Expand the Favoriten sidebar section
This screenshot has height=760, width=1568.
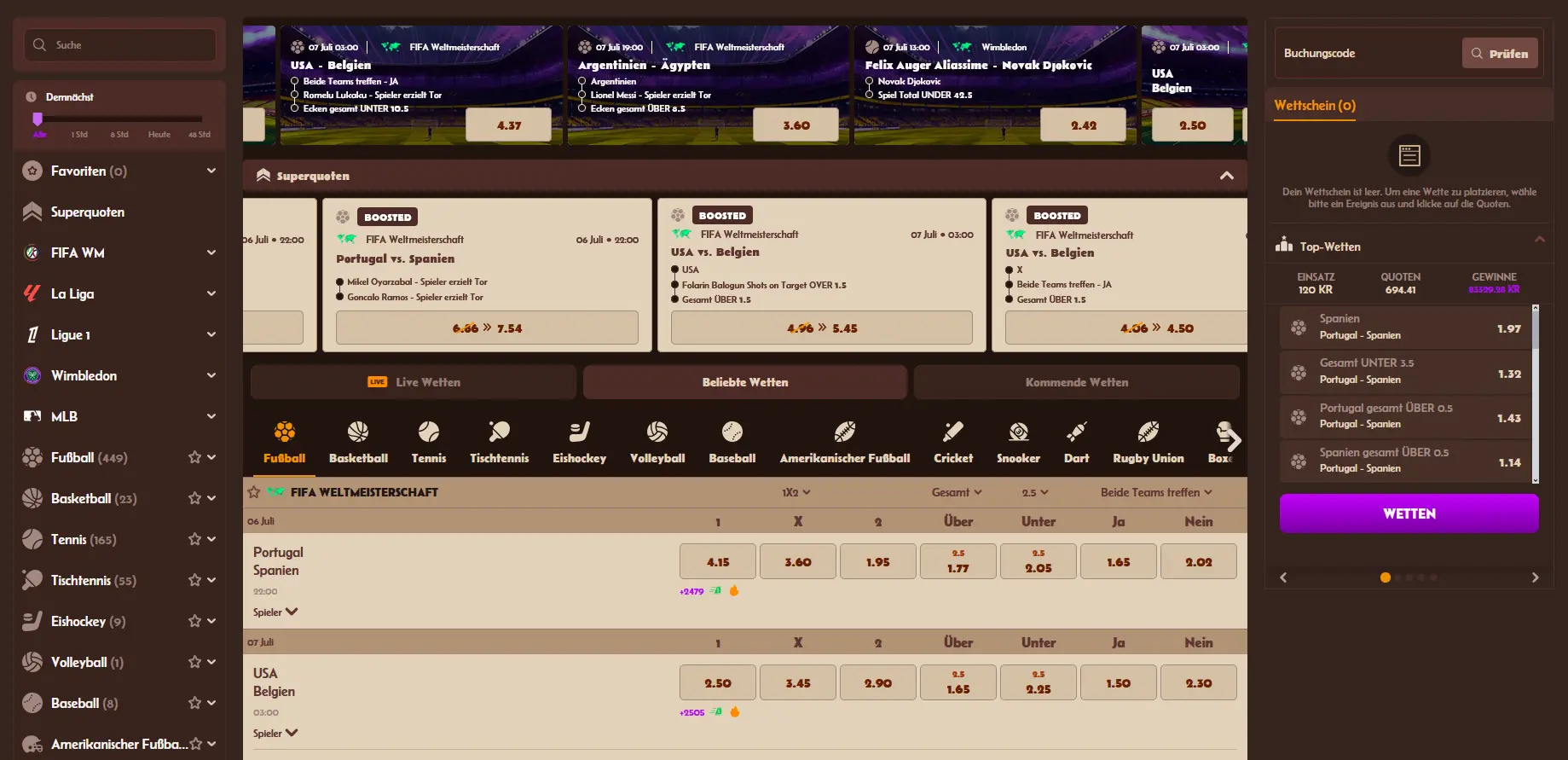(x=211, y=171)
